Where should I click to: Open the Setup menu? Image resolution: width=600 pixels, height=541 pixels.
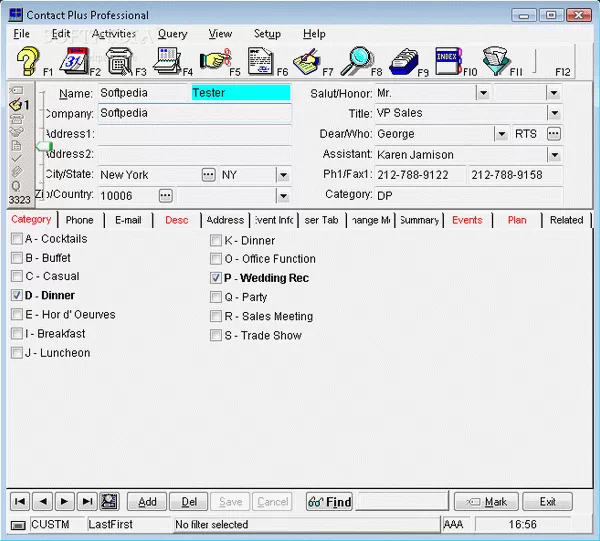(x=267, y=34)
